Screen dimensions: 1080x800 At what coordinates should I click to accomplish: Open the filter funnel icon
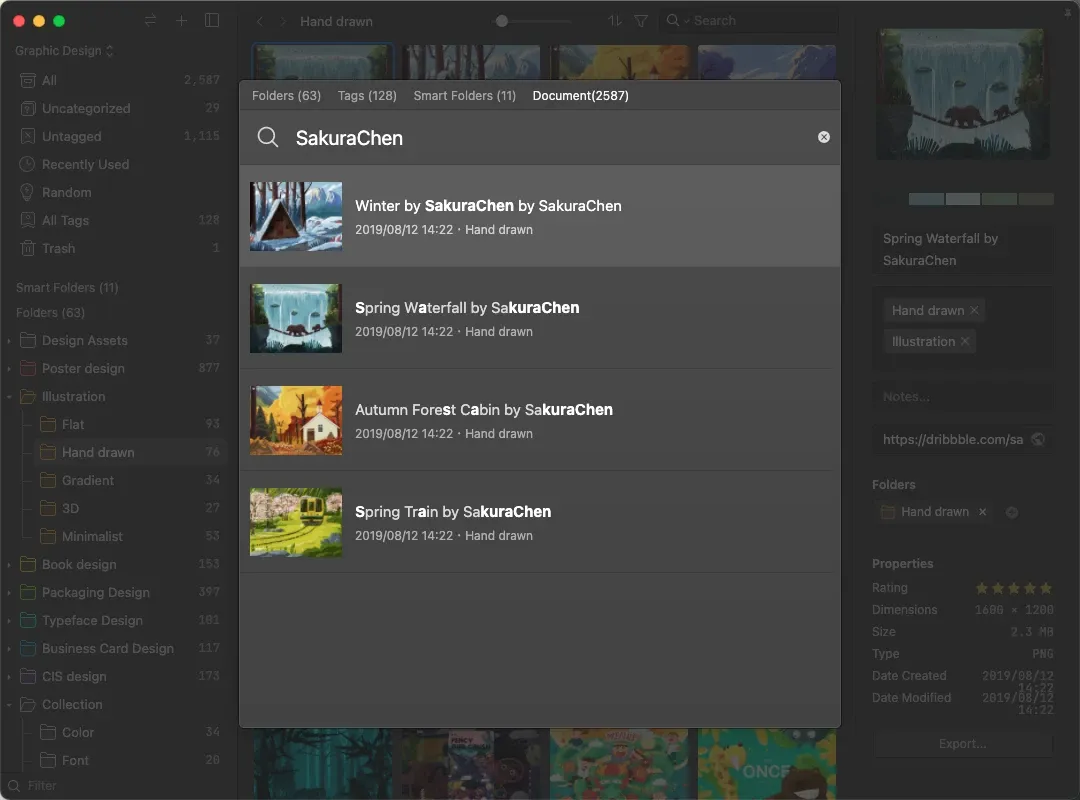point(641,21)
